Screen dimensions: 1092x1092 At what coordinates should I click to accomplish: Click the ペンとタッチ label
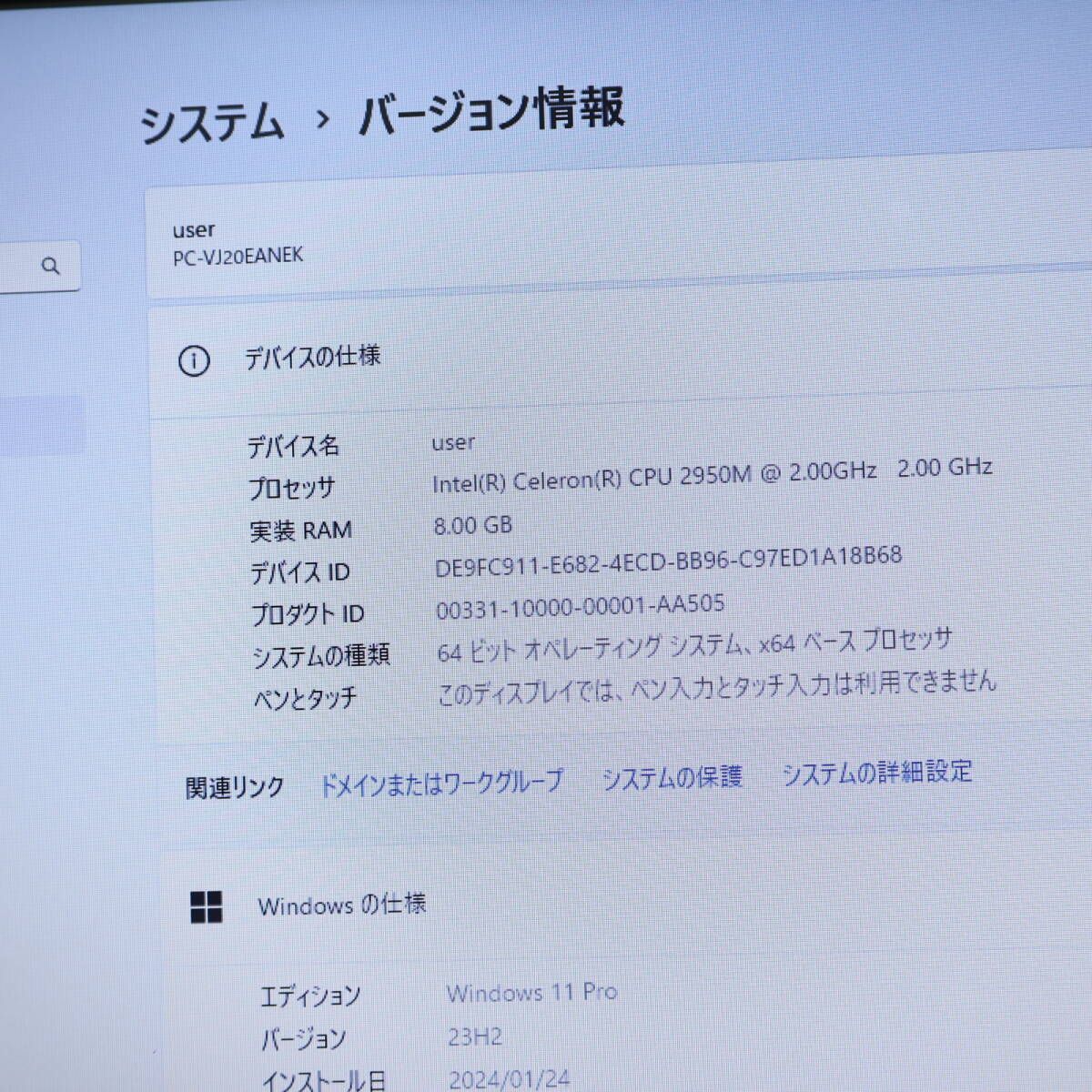tap(306, 699)
